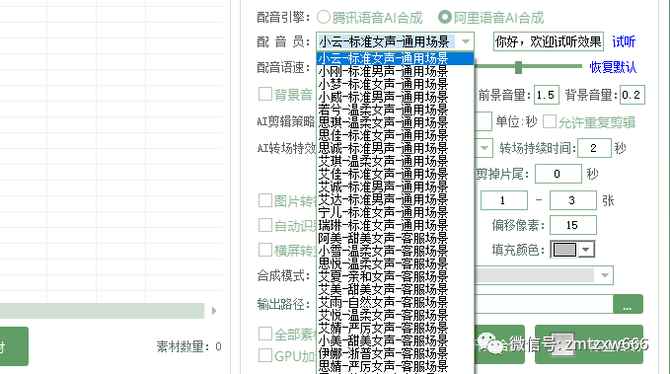670x374 pixels.
Task: Expand the 填充颜色 dropdown arrow
Action: pyautogui.click(x=586, y=250)
